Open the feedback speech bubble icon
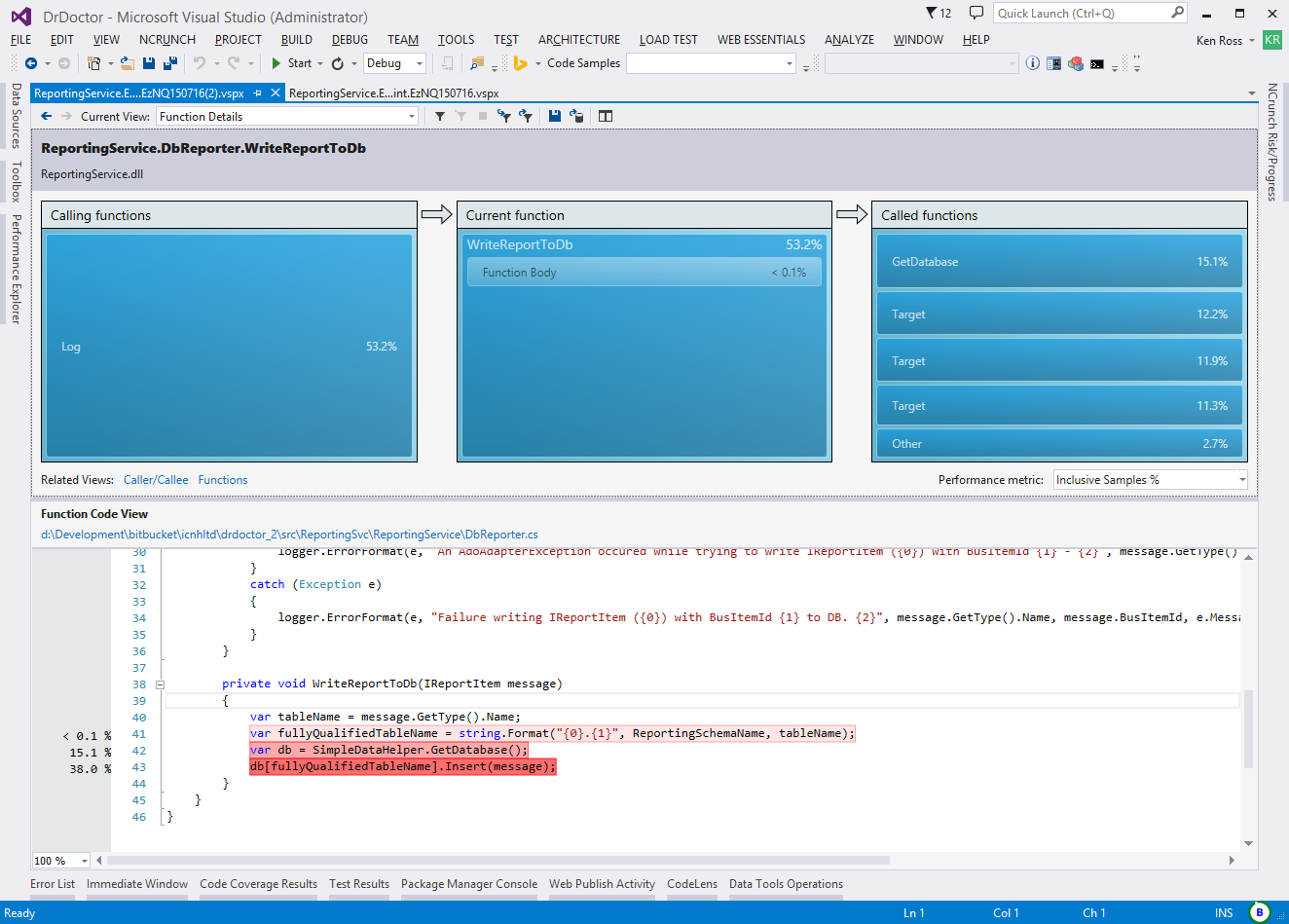 [x=976, y=13]
